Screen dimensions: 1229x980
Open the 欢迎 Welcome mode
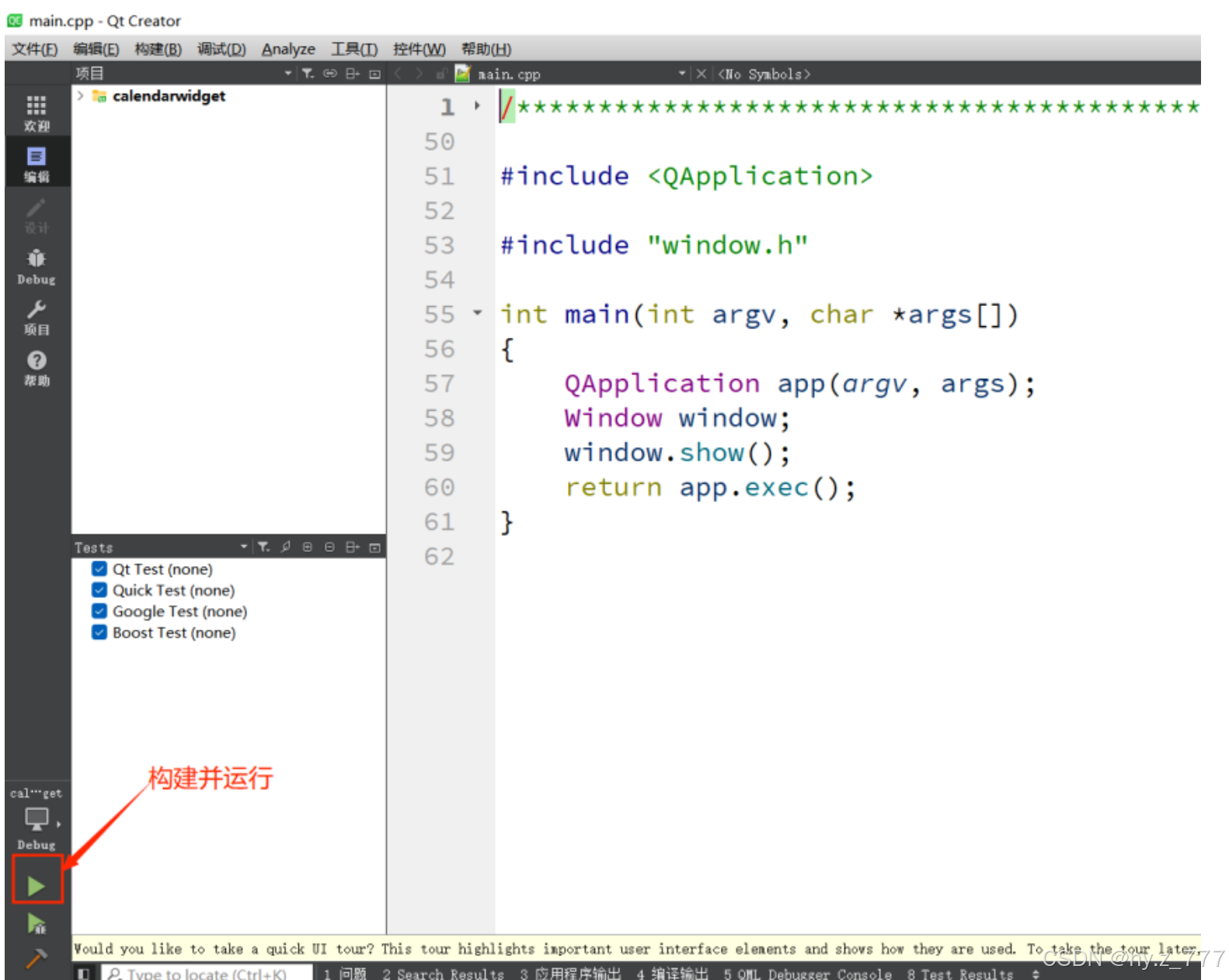37,113
